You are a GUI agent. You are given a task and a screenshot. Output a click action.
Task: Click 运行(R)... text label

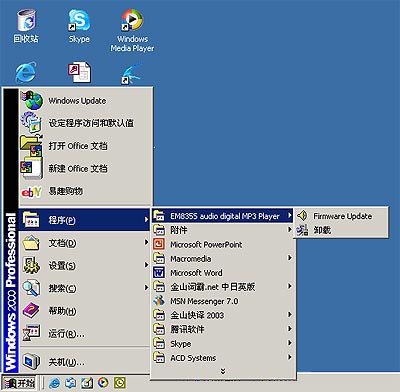point(67,333)
